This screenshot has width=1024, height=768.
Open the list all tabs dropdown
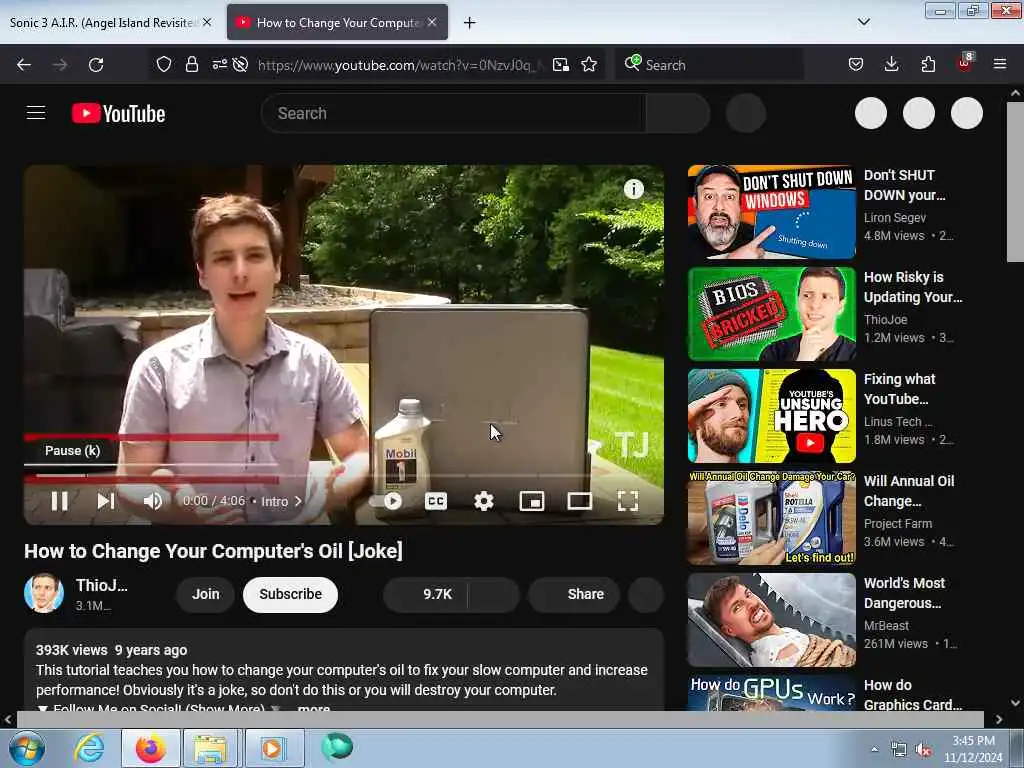(x=864, y=22)
